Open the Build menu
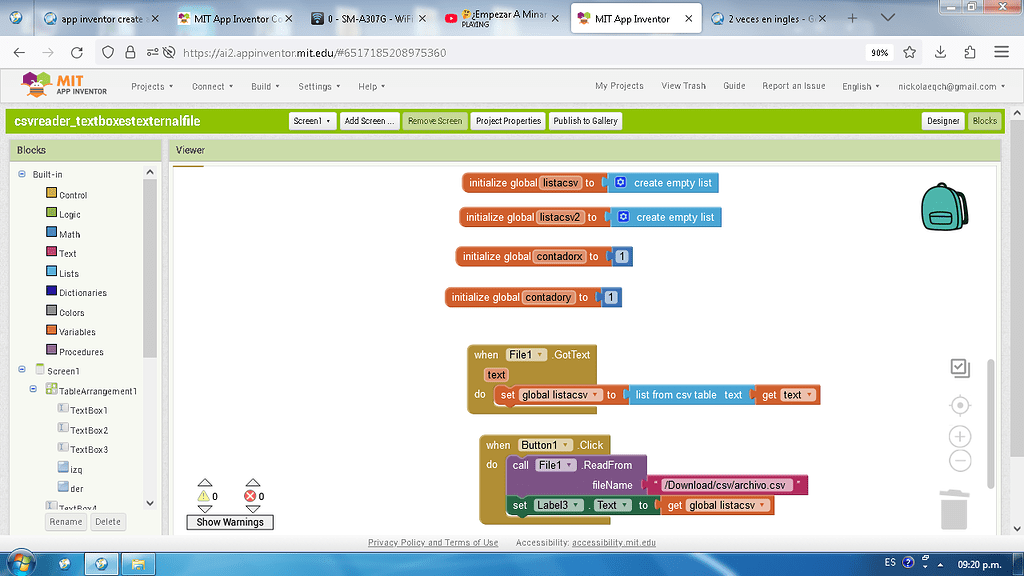 [x=263, y=86]
